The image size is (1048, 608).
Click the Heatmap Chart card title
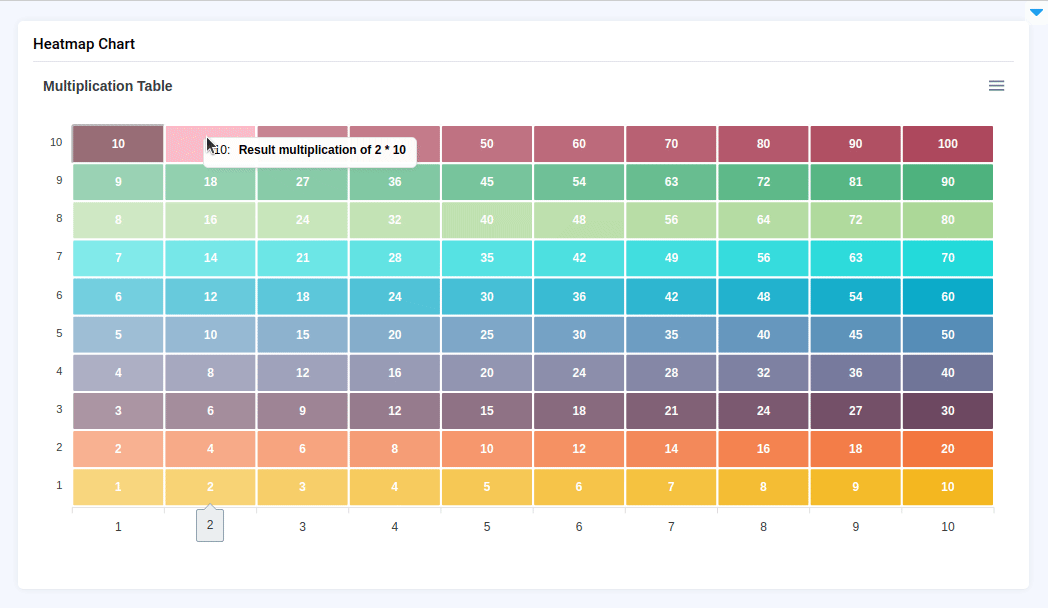tap(84, 44)
